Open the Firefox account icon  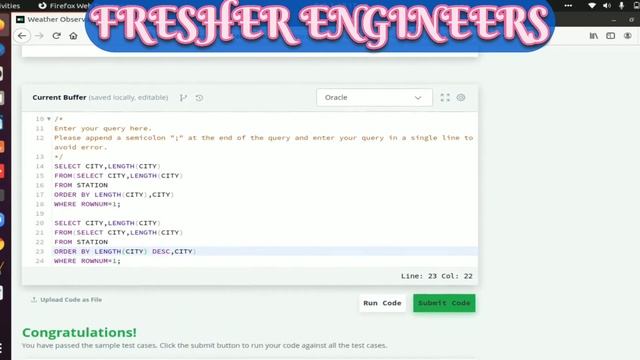tap(628, 36)
